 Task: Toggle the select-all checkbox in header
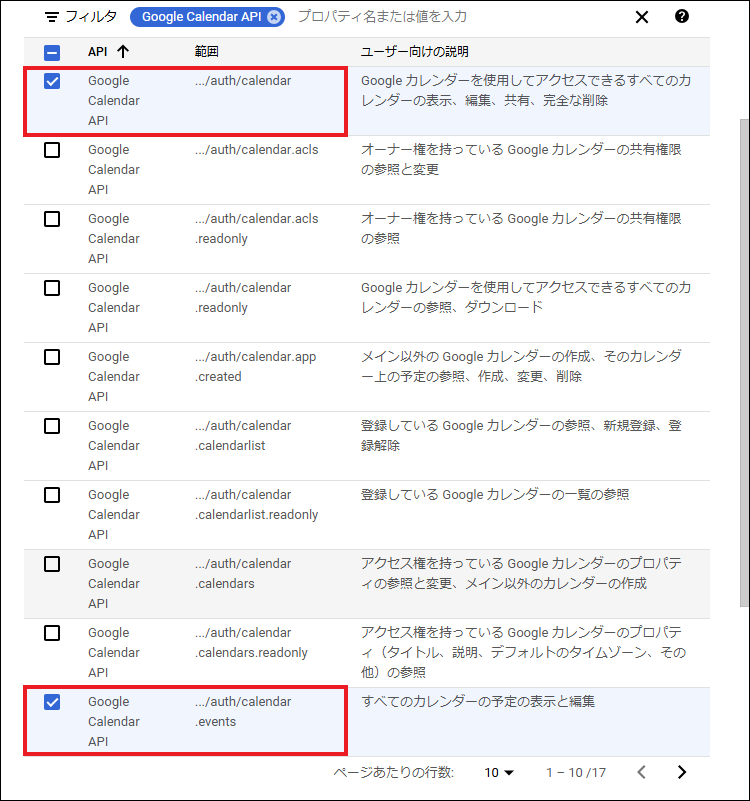[52, 53]
